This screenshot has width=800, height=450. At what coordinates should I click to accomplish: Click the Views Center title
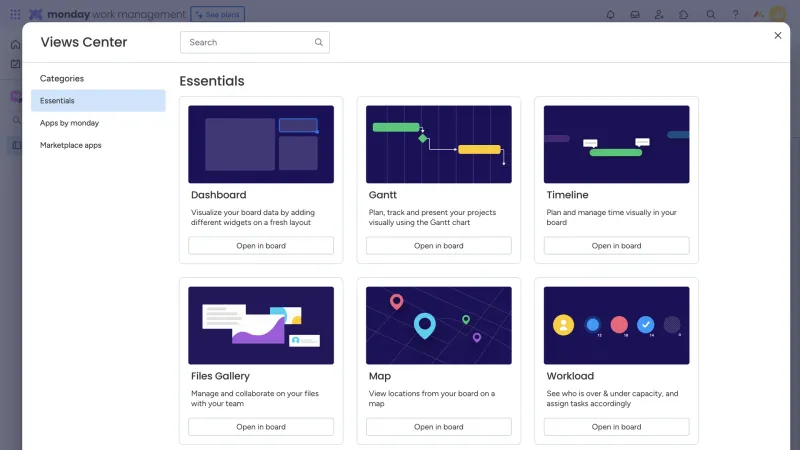point(84,42)
